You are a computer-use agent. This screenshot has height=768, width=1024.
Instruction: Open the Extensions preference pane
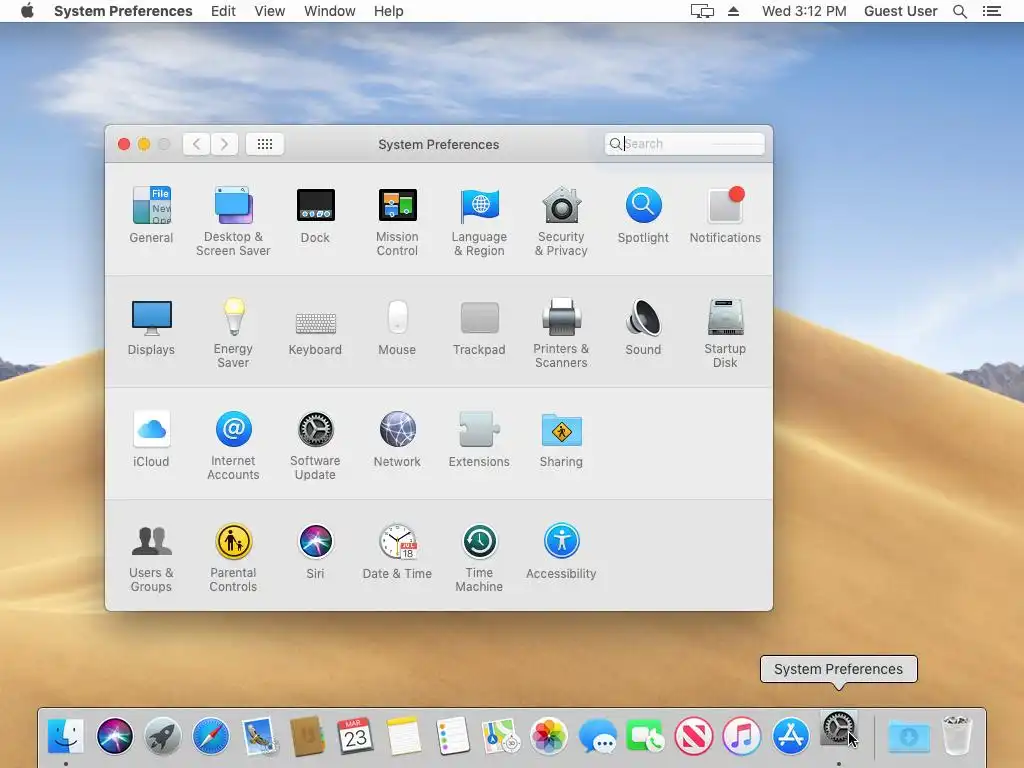[x=479, y=440]
